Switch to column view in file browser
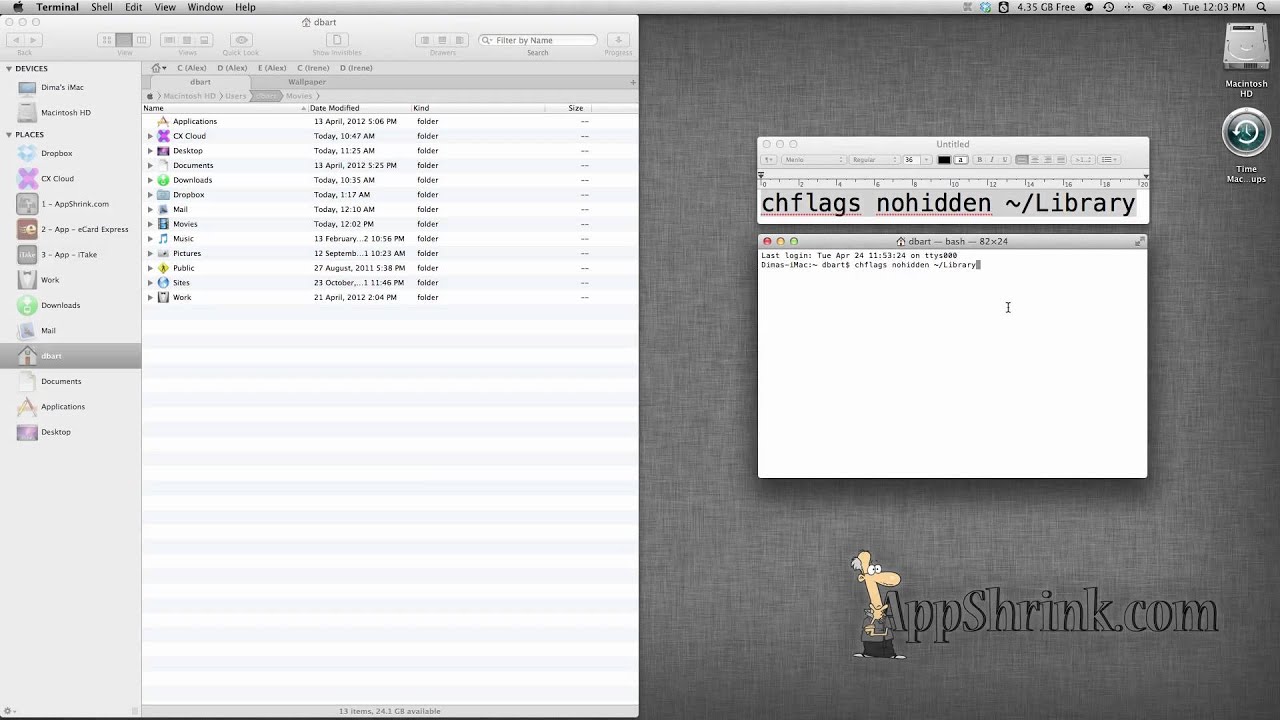This screenshot has width=1280, height=720. coord(141,40)
